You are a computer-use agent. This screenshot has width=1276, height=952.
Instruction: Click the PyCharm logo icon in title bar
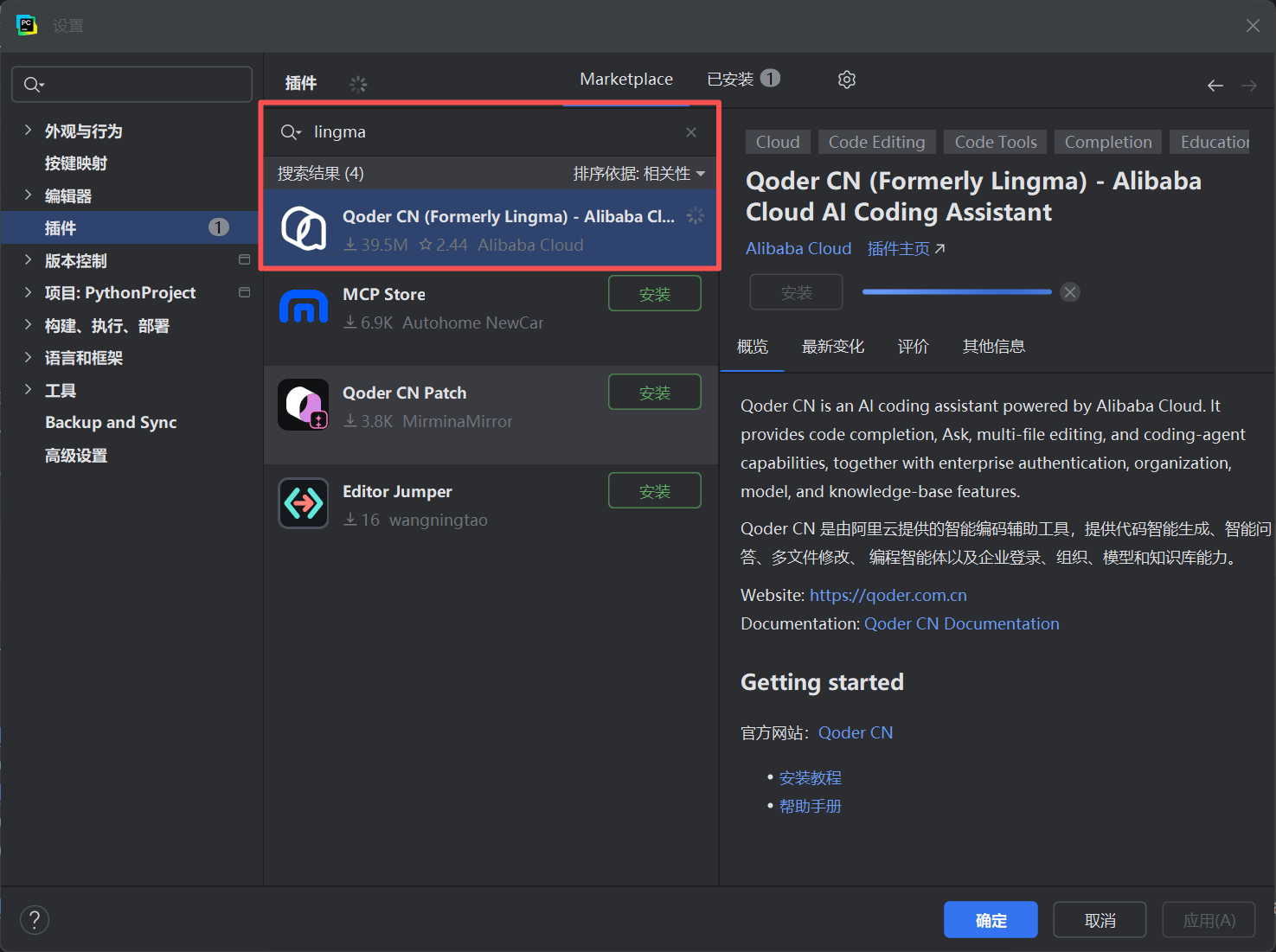27,25
